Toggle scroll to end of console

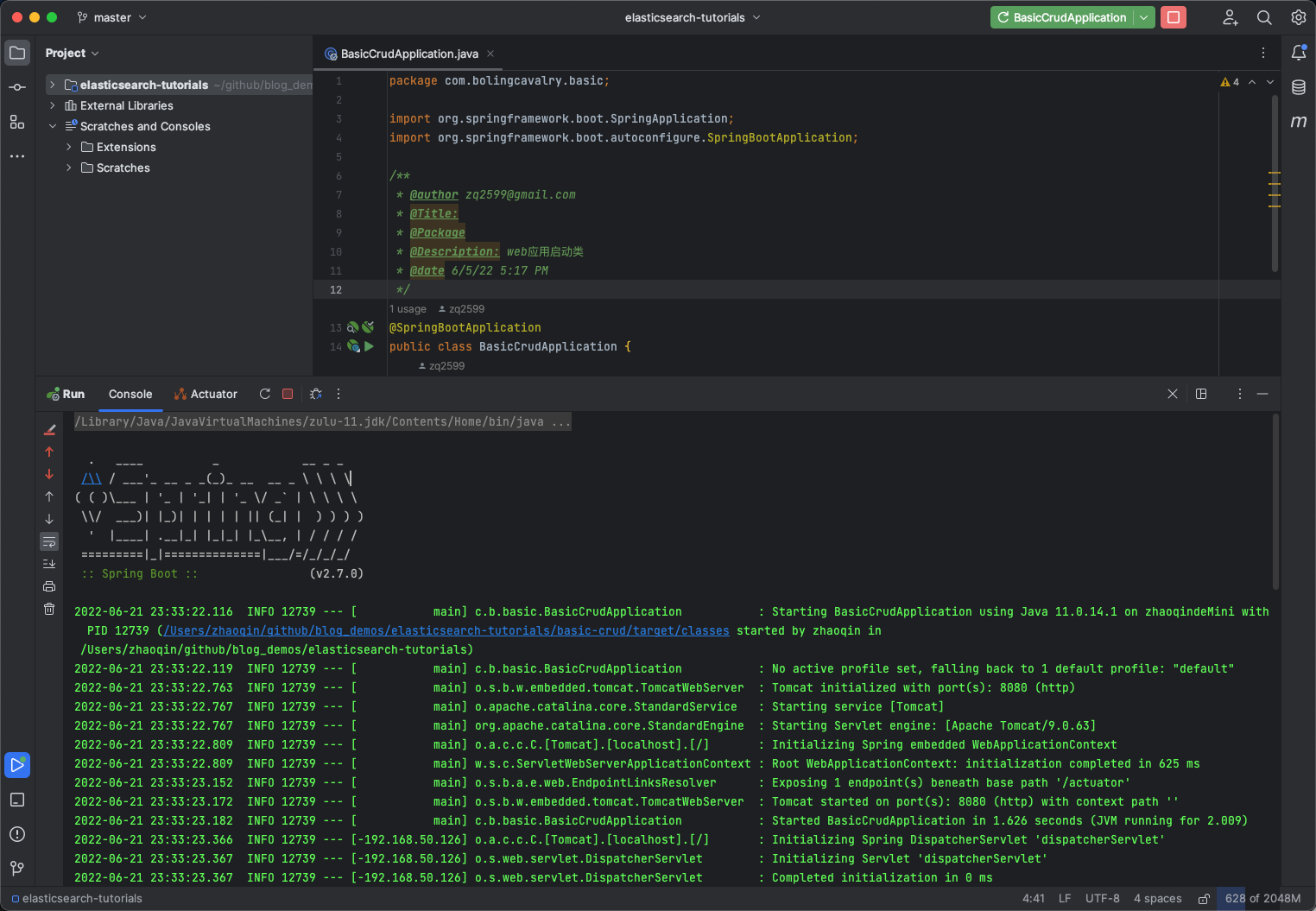(x=49, y=564)
